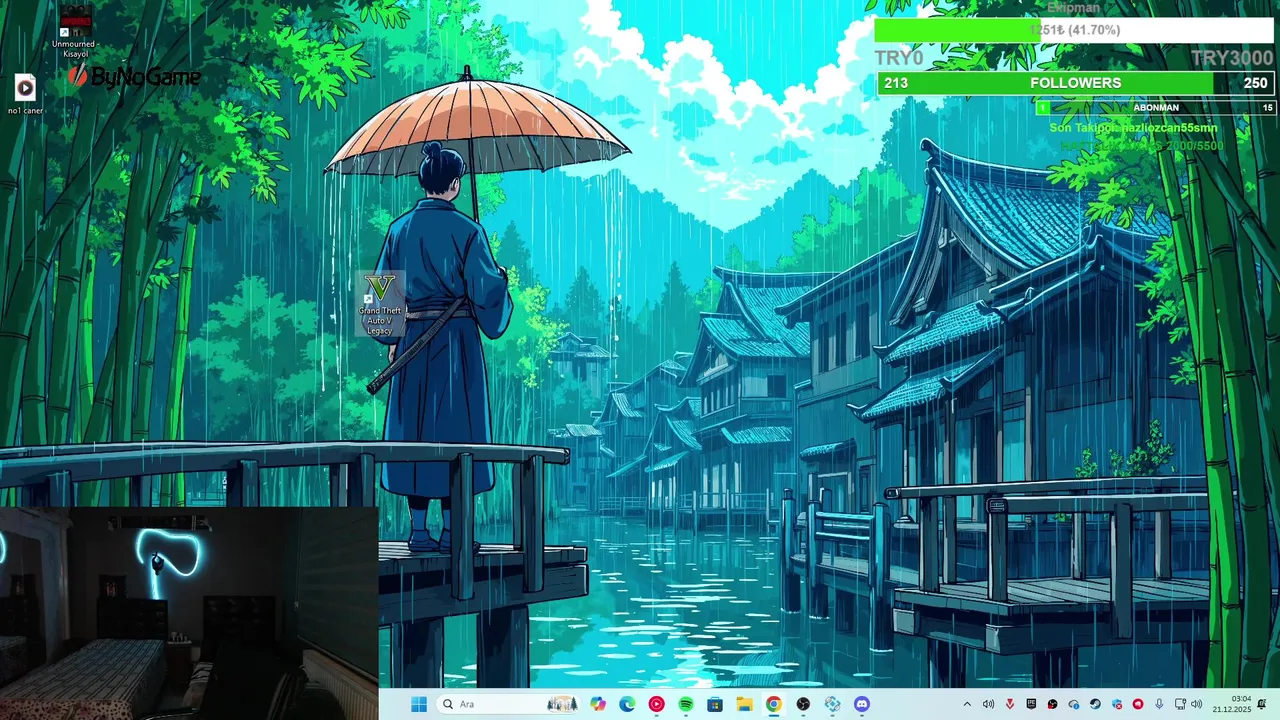Click the speaker icon beside the tray chevron
1280x720 pixels.
[x=988, y=704]
